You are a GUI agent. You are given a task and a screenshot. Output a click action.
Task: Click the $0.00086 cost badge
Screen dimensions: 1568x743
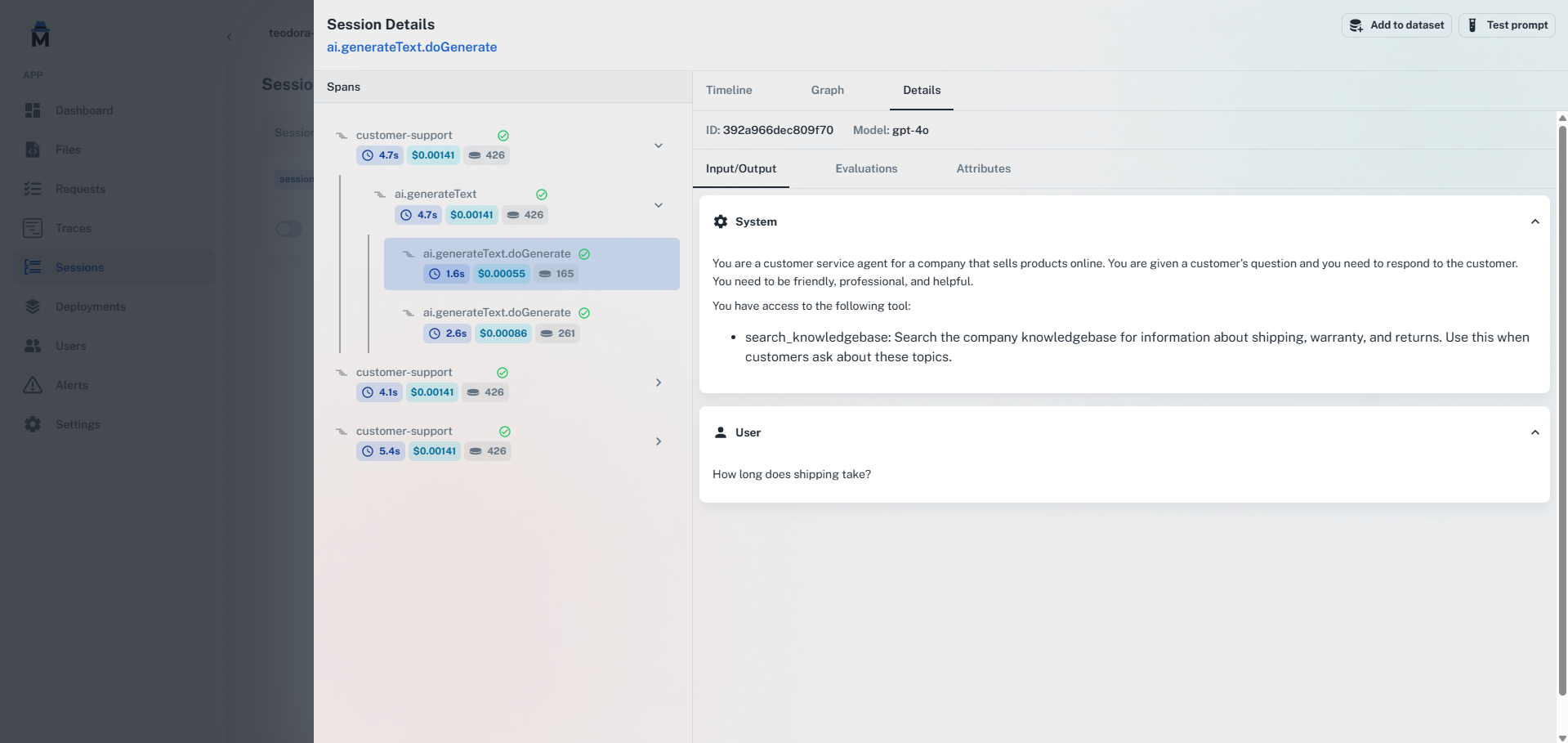pos(503,333)
